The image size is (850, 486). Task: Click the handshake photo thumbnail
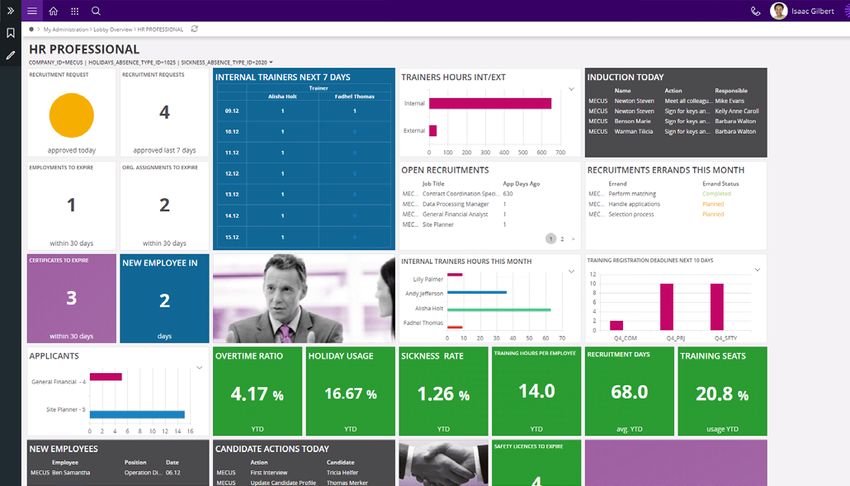[443, 463]
